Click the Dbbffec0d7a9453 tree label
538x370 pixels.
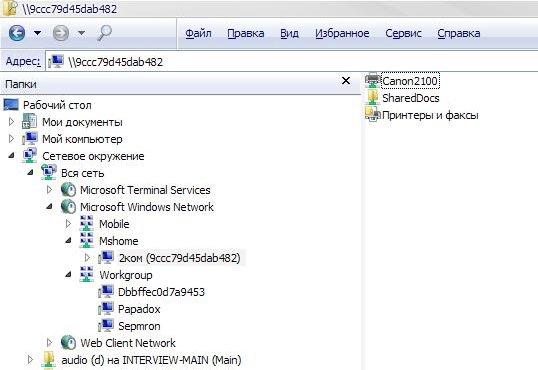click(161, 292)
